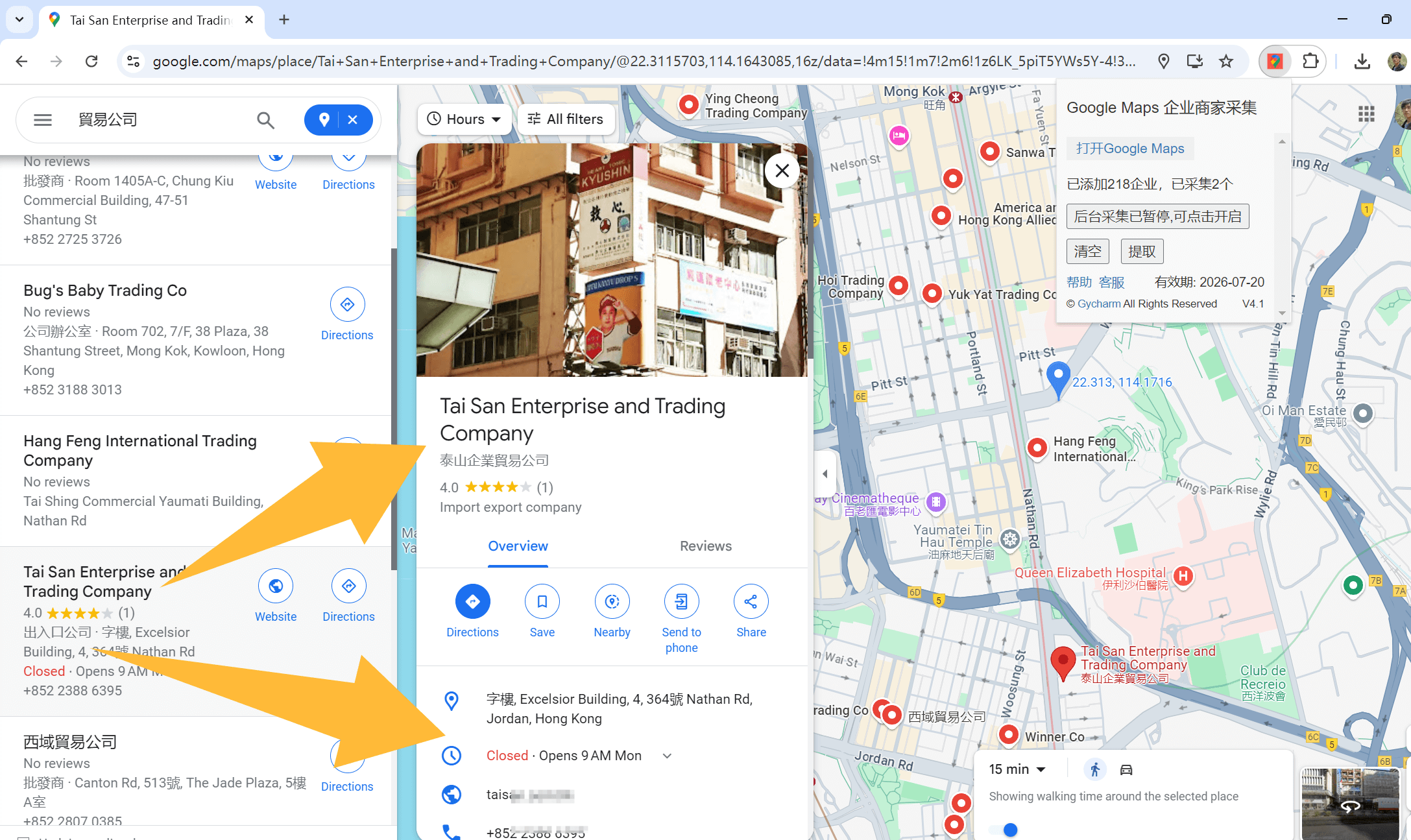1411x840 pixels.
Task: Click the site information icon in address bar
Action: tap(133, 62)
